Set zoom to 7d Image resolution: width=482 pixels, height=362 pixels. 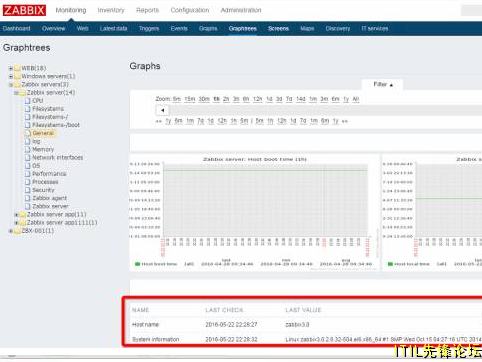coord(289,99)
